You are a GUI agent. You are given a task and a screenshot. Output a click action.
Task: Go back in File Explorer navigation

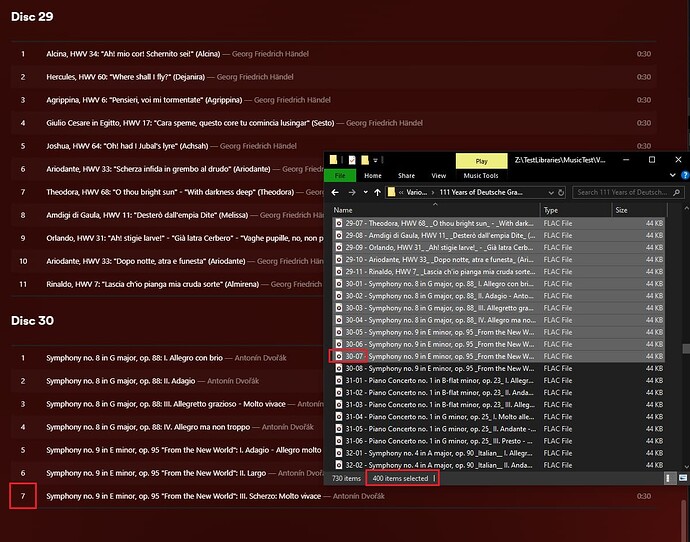pyautogui.click(x=335, y=192)
